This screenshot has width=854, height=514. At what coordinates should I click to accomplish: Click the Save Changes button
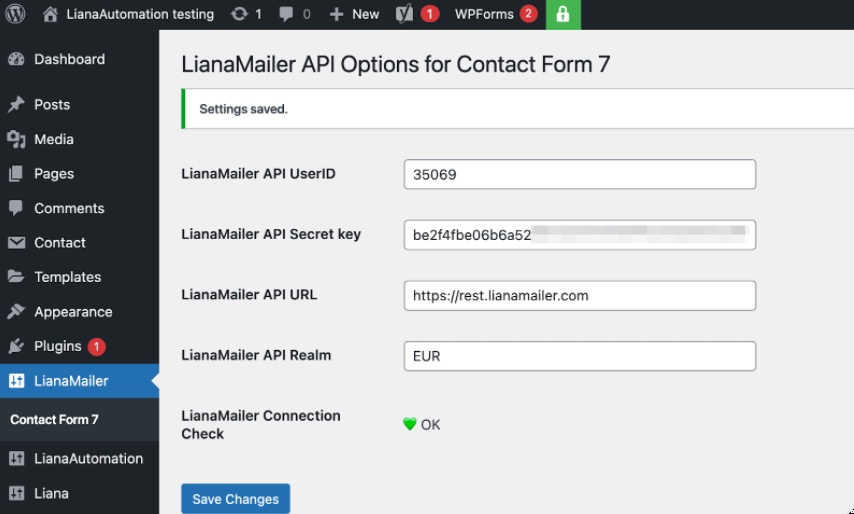[235, 499]
